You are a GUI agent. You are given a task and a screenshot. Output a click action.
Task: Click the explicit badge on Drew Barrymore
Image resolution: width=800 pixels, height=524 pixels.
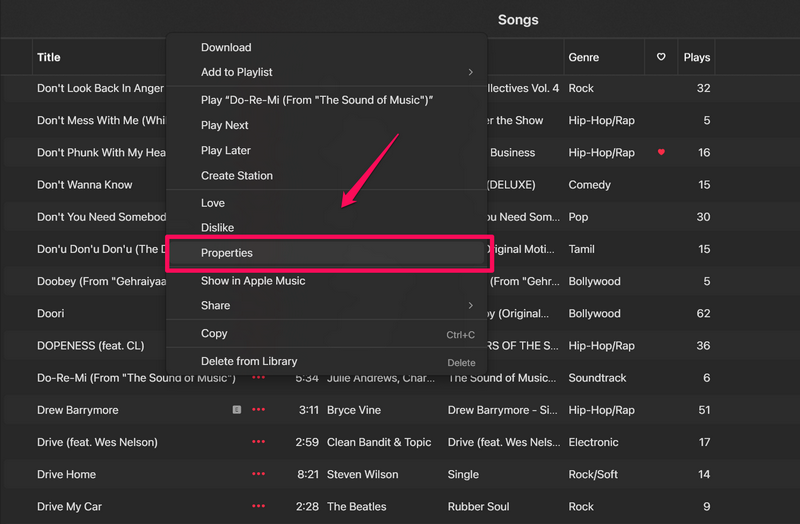[236, 410]
